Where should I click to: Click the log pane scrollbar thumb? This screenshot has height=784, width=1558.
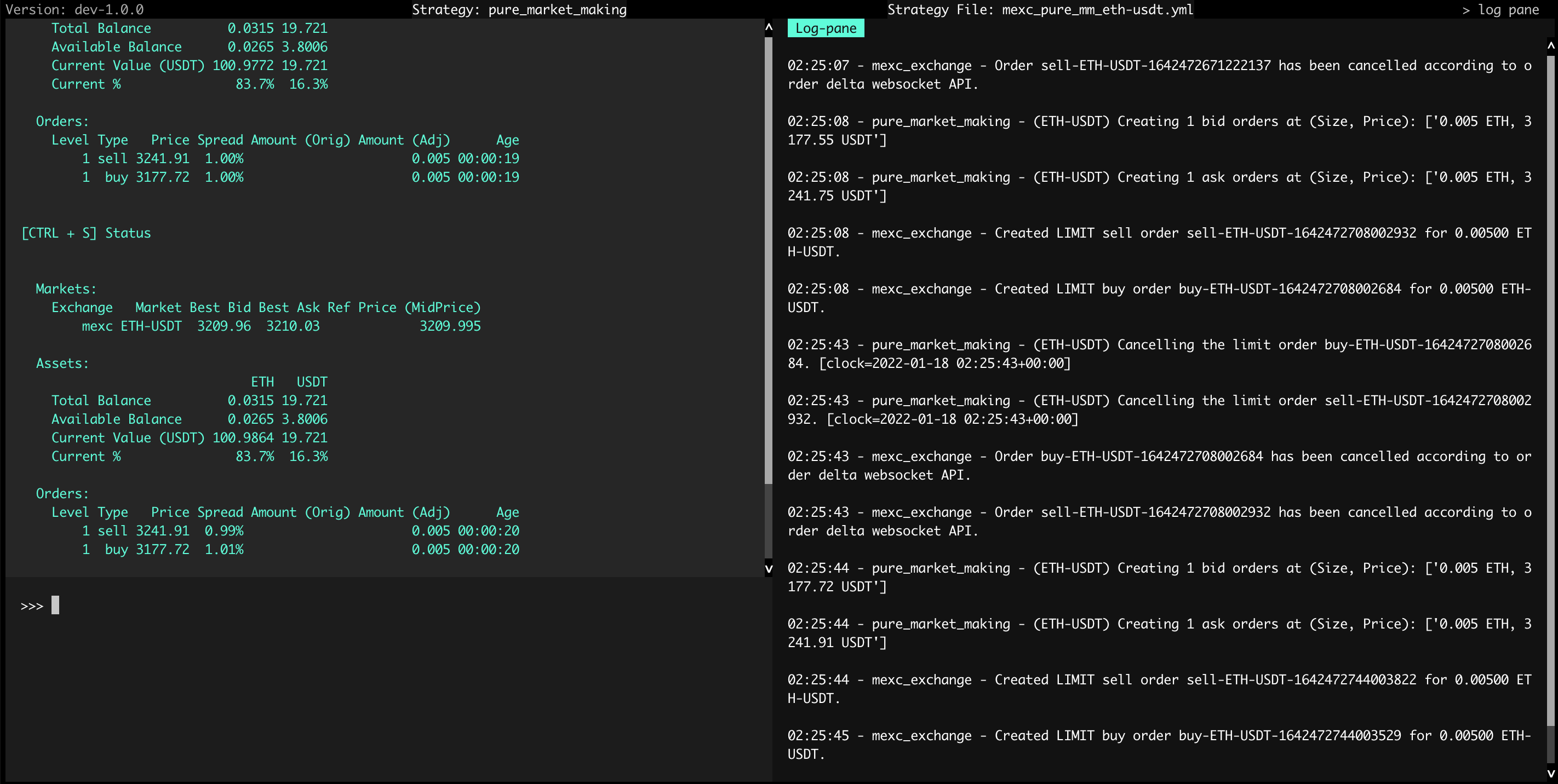coord(1551,390)
